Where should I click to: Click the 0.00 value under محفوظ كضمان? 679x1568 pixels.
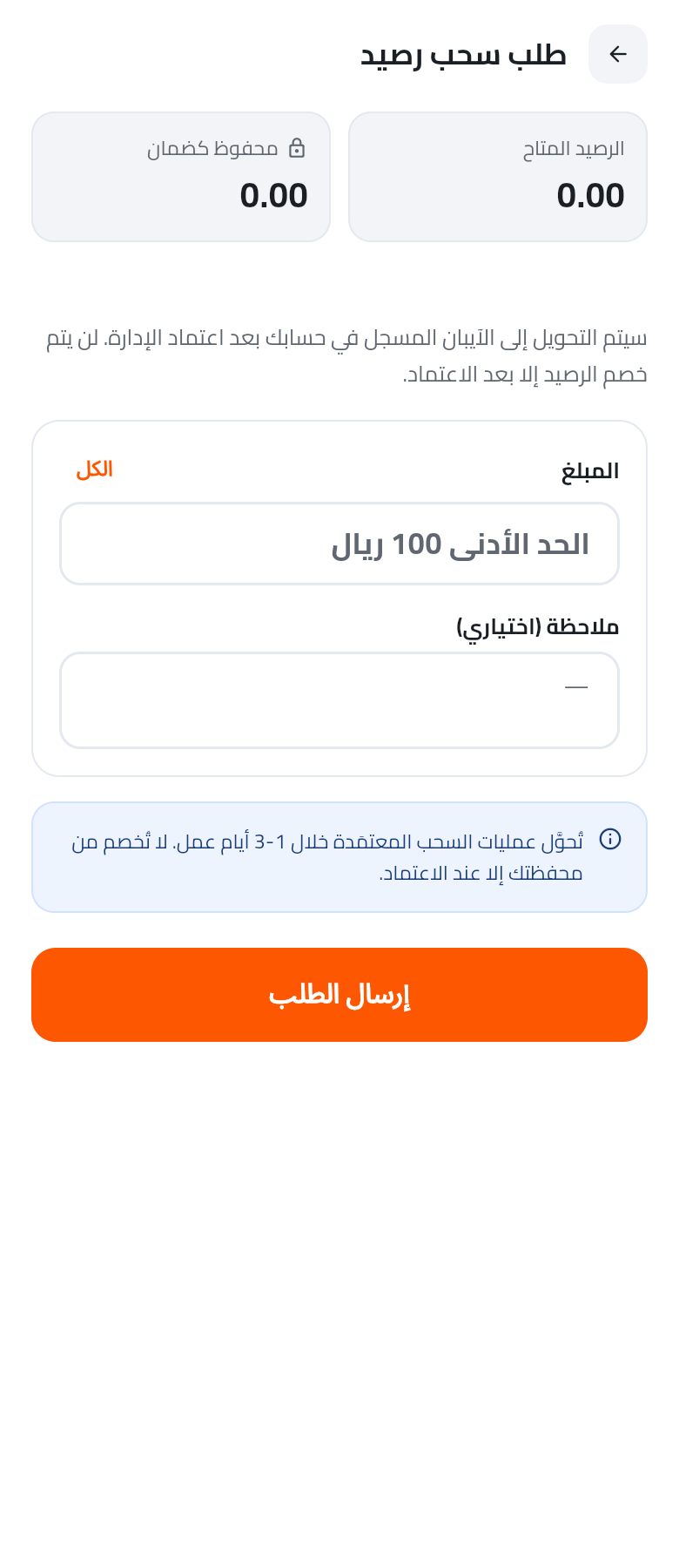[274, 195]
